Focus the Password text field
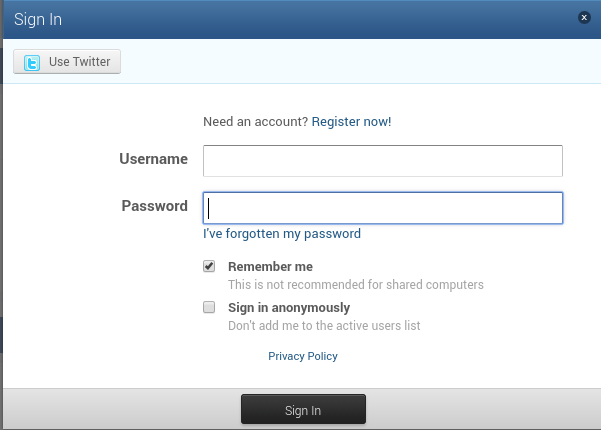601x430 pixels. (383, 208)
